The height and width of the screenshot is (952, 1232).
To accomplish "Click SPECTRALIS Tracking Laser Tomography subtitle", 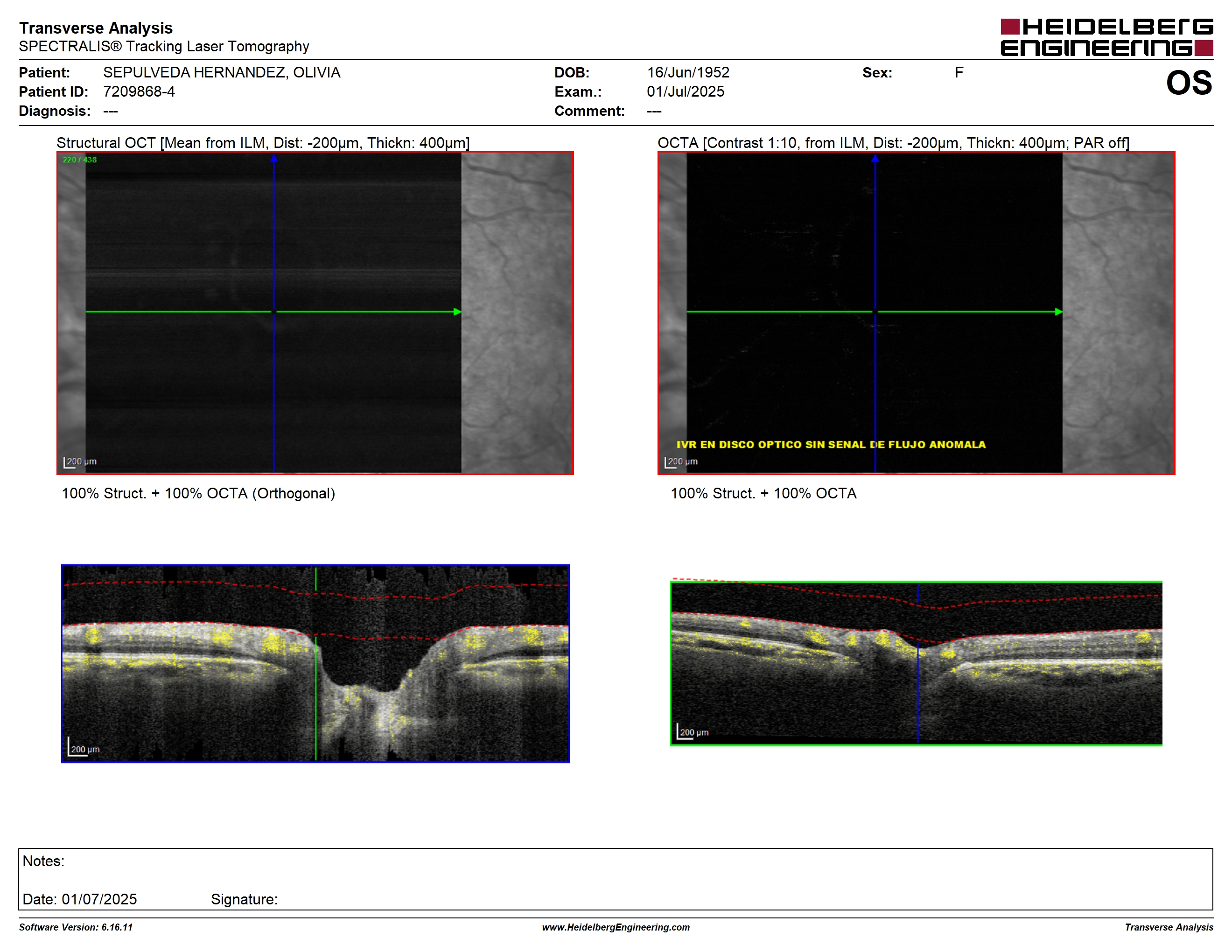I will (x=164, y=46).
